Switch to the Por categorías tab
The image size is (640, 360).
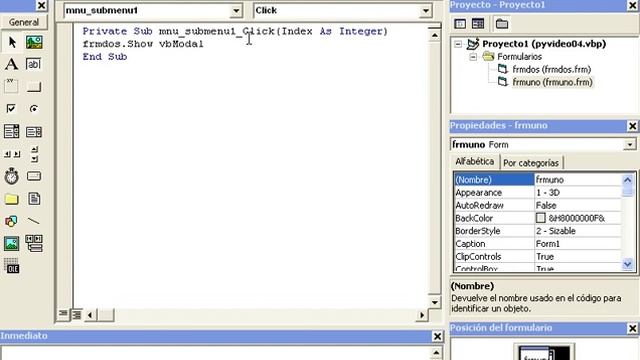click(531, 163)
